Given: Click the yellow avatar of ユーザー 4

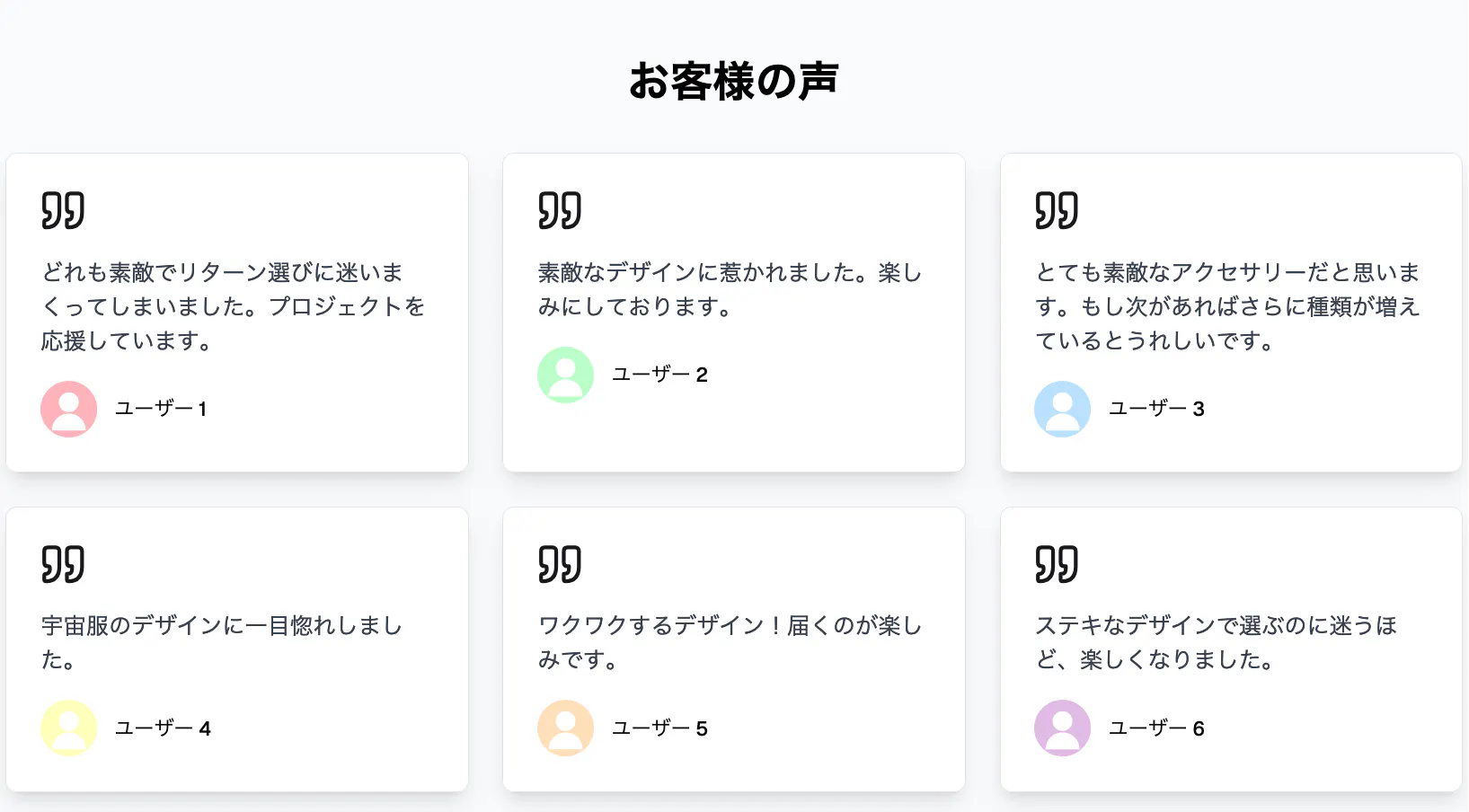Looking at the screenshot, I should (68, 728).
